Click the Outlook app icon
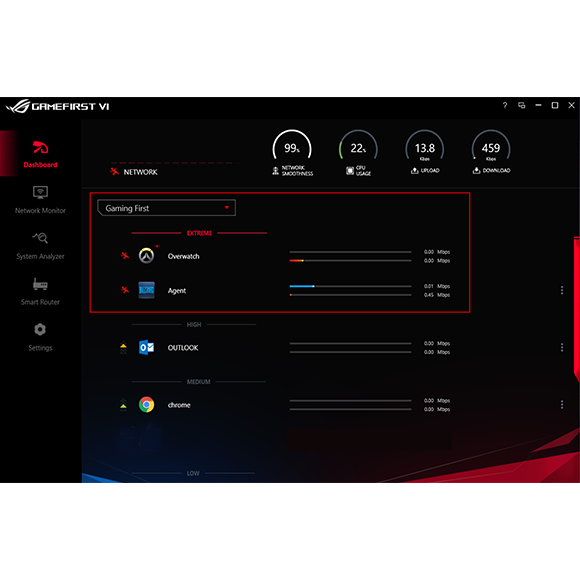 click(146, 347)
